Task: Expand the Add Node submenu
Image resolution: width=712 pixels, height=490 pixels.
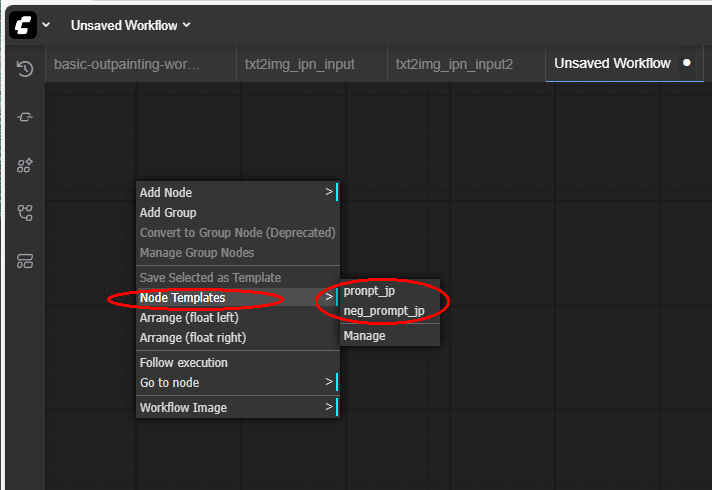Action: [238, 192]
